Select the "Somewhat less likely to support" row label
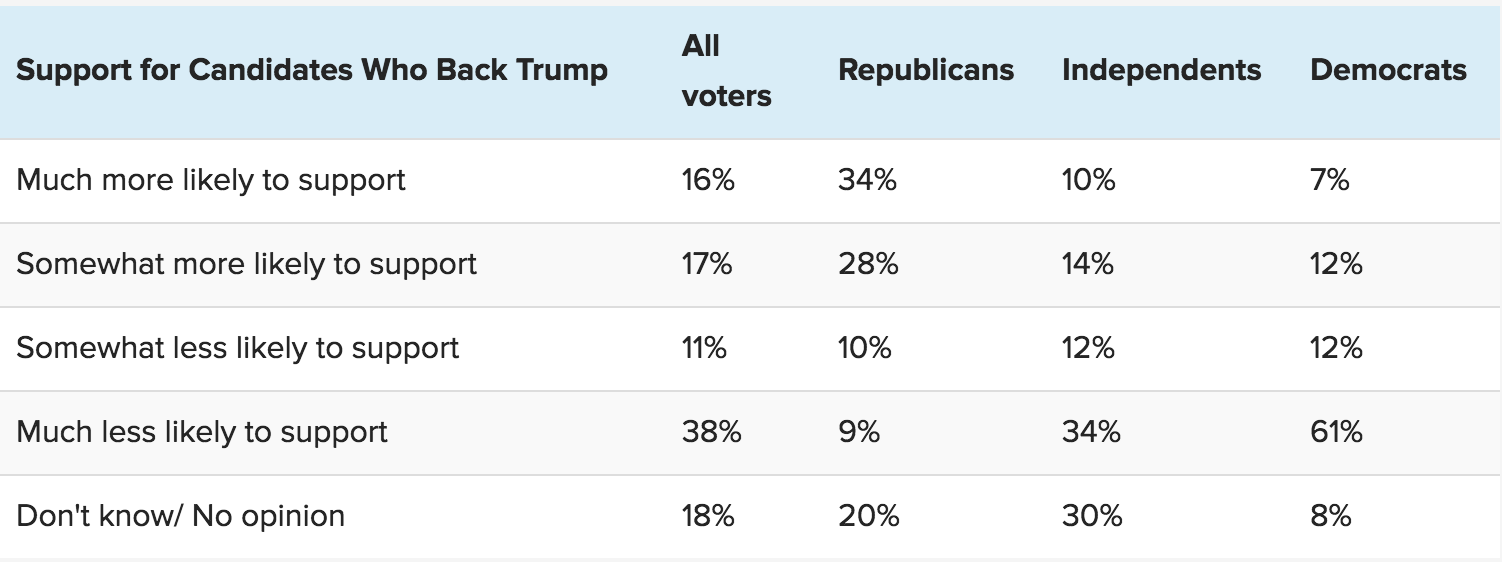Screen dimensions: 1502x562 [x=238, y=348]
